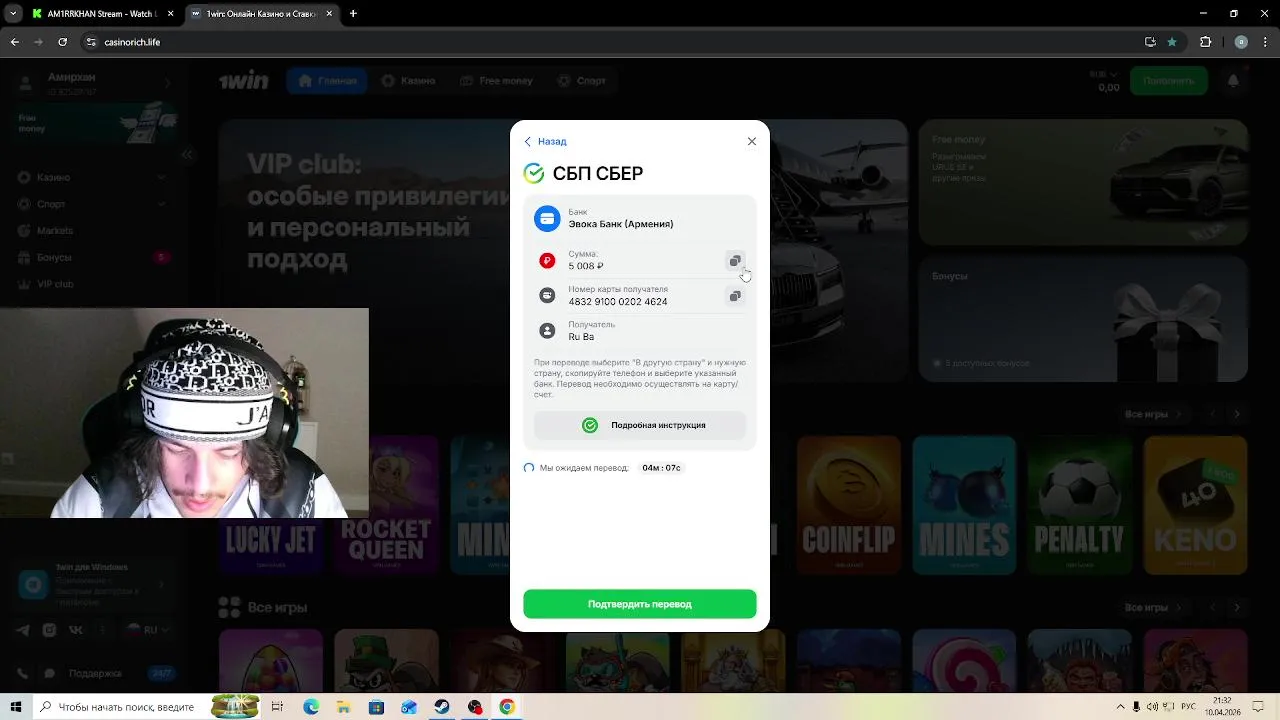Click the Пополнить deposit button
1280x720 pixels.
(1168, 80)
